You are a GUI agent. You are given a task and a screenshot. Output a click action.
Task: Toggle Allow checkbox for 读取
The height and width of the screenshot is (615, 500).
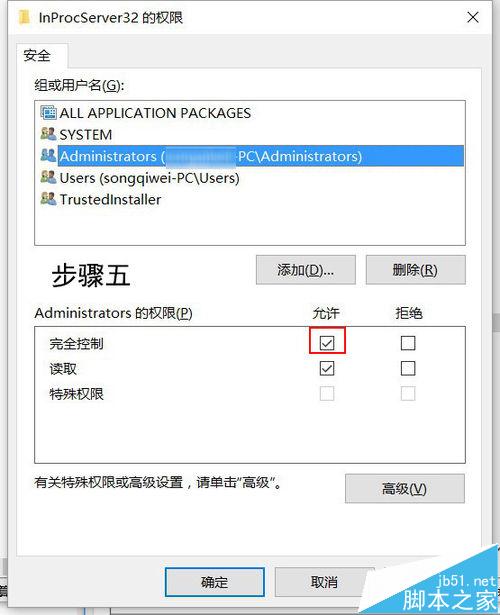[327, 368]
